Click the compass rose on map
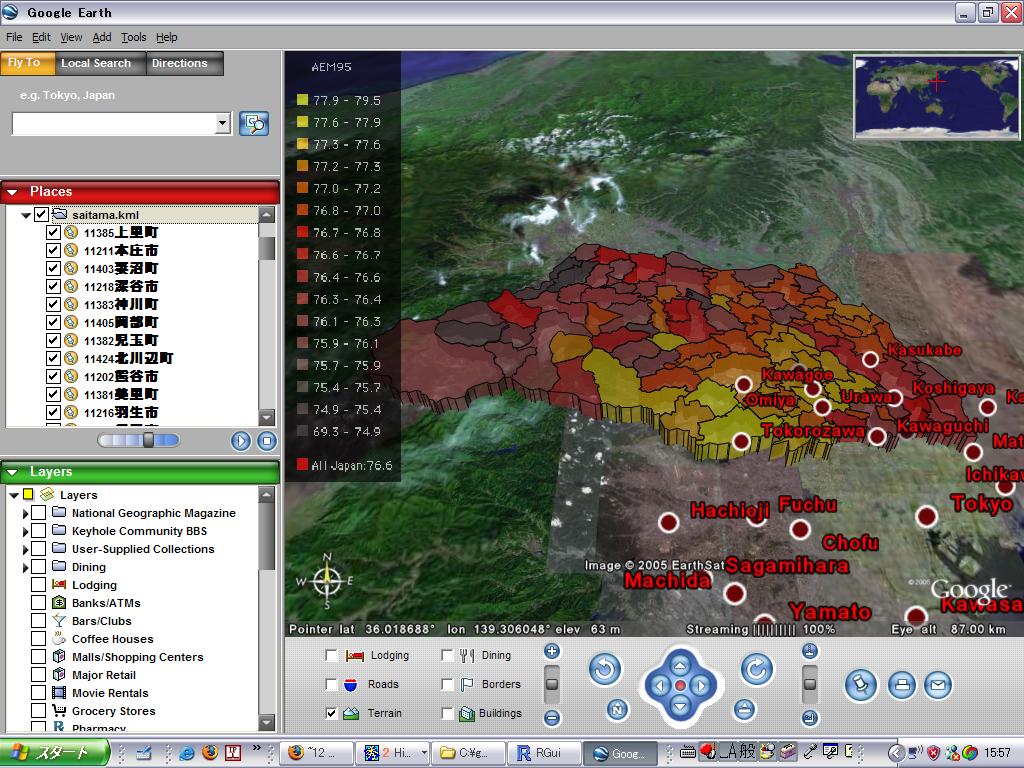Screen dimensions: 1024x768 (x=327, y=581)
